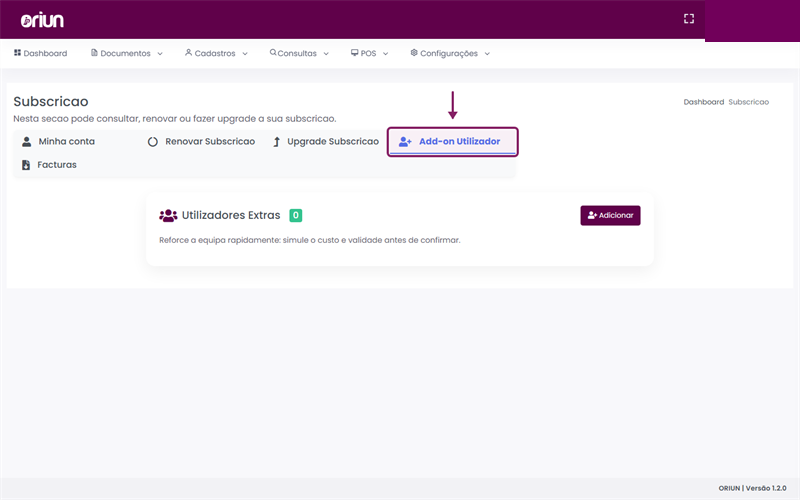Click the Utilizadores Extras title
The image size is (800, 500).
(231, 215)
